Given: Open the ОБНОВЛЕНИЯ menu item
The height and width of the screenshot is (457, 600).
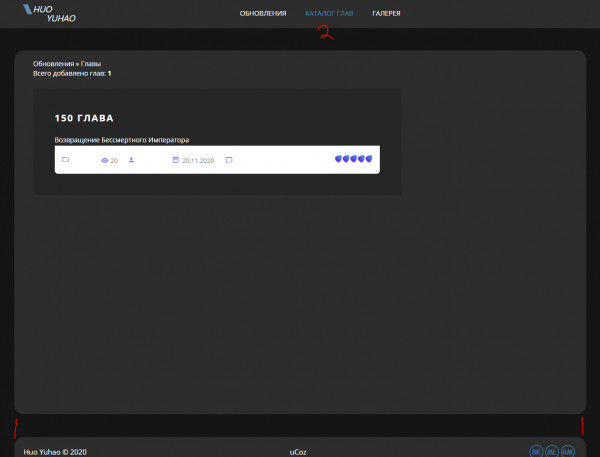Looking at the screenshot, I should 263,13.
